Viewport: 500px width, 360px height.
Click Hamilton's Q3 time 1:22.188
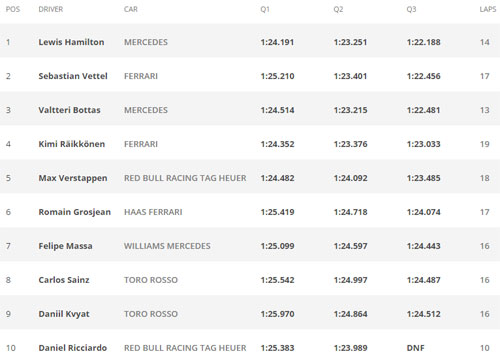(x=424, y=42)
